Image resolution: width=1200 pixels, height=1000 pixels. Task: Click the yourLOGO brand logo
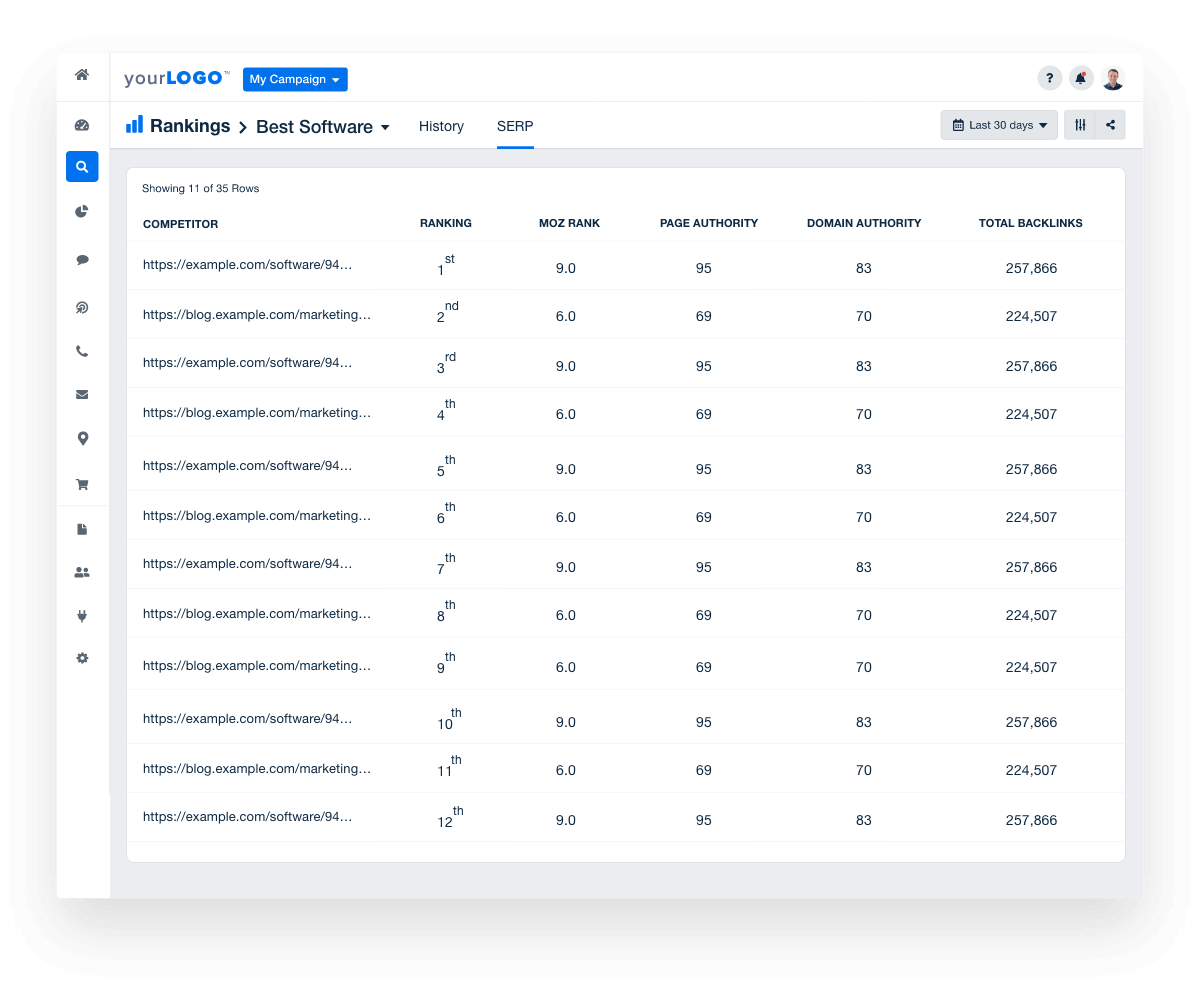pyautogui.click(x=177, y=79)
